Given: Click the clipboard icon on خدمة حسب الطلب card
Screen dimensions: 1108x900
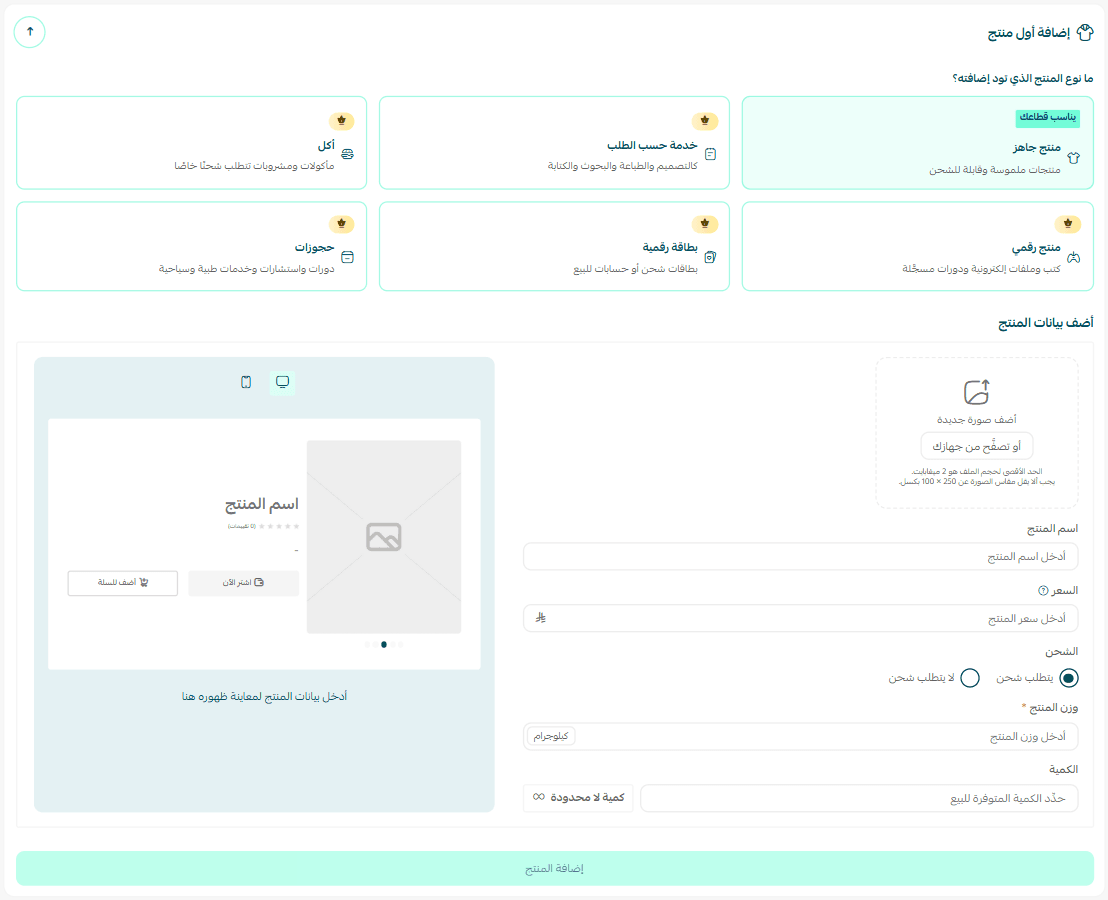Looking at the screenshot, I should coord(710,154).
